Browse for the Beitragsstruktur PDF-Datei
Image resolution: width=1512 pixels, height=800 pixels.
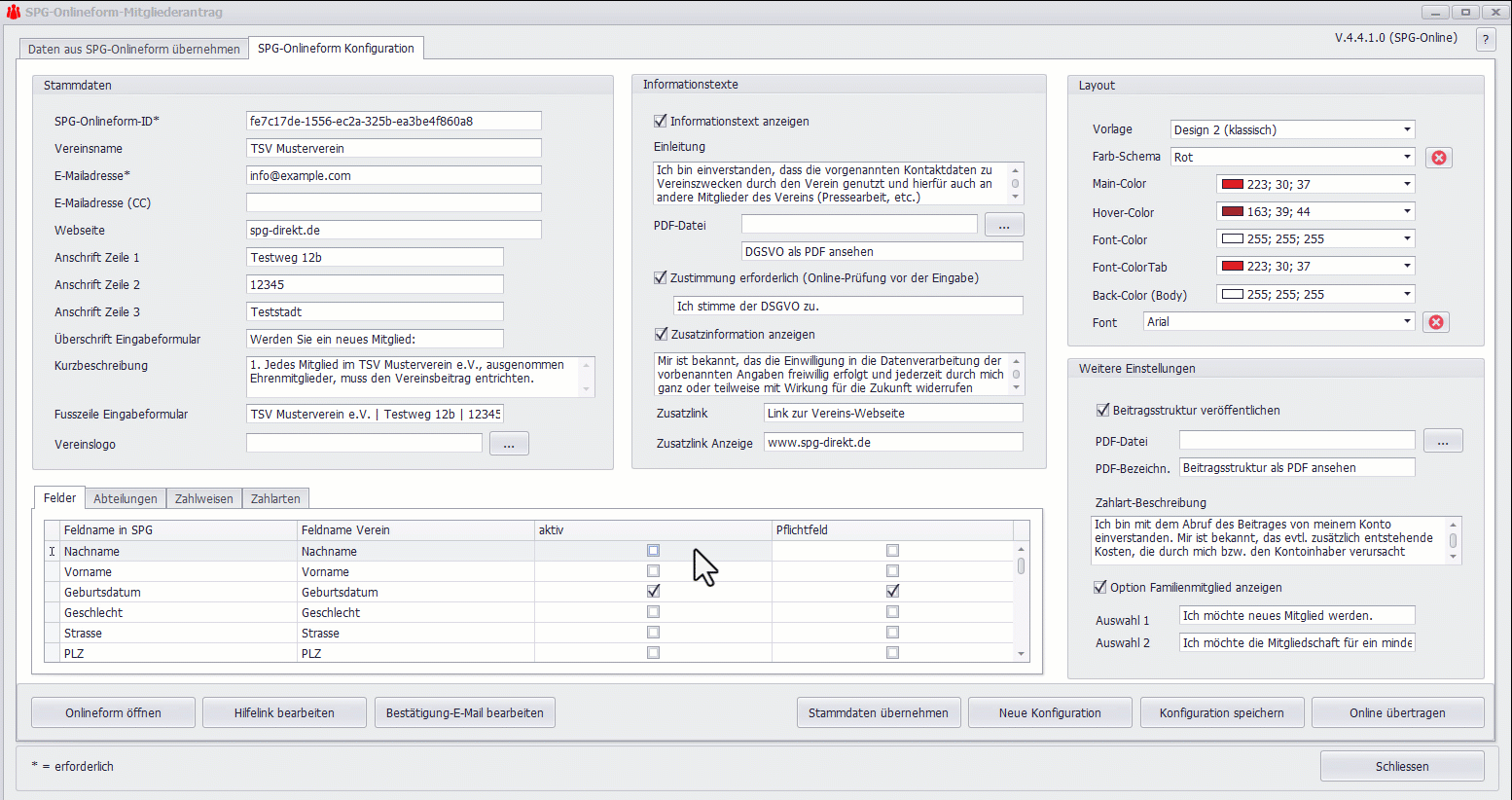pos(1443,441)
